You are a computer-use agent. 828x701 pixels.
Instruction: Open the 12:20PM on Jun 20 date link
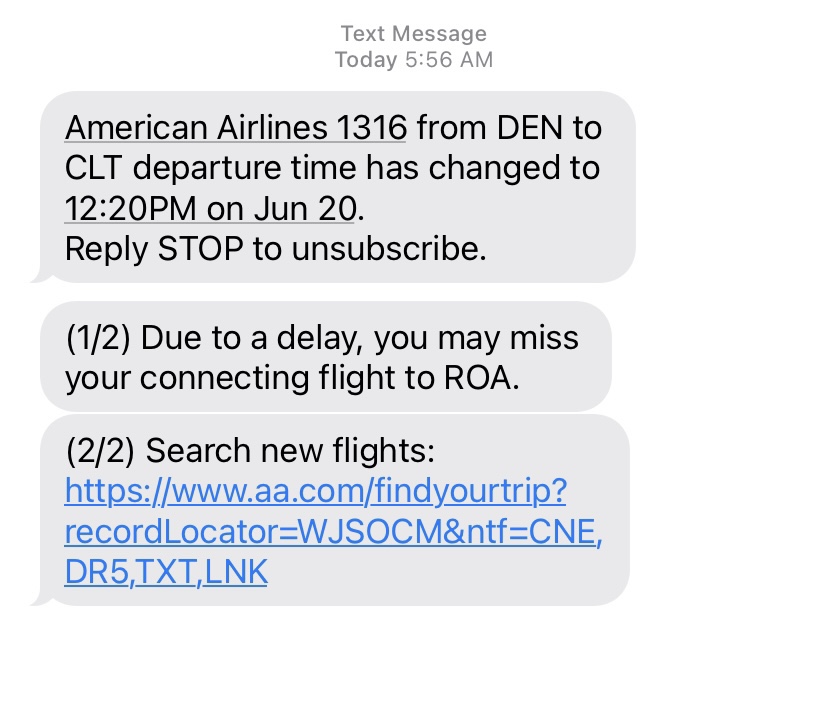(x=211, y=208)
